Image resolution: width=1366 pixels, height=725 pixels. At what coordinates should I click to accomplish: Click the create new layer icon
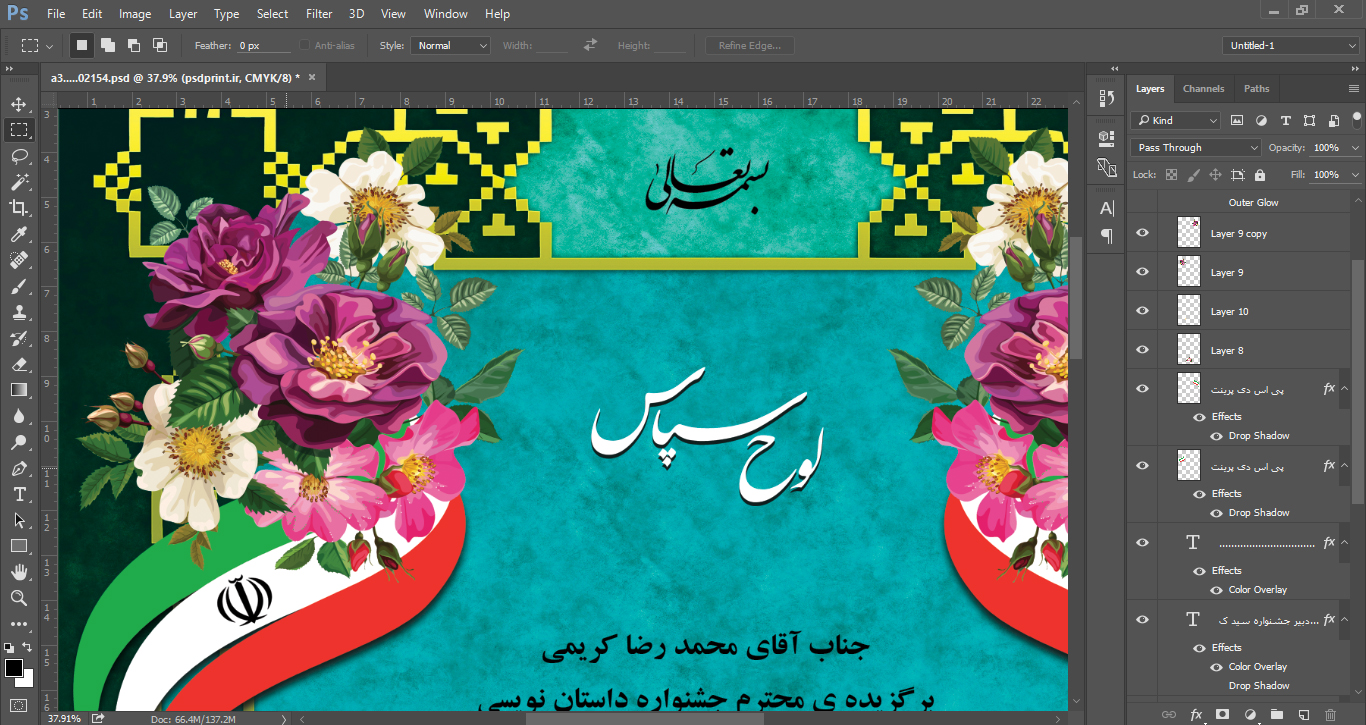[1303, 715]
